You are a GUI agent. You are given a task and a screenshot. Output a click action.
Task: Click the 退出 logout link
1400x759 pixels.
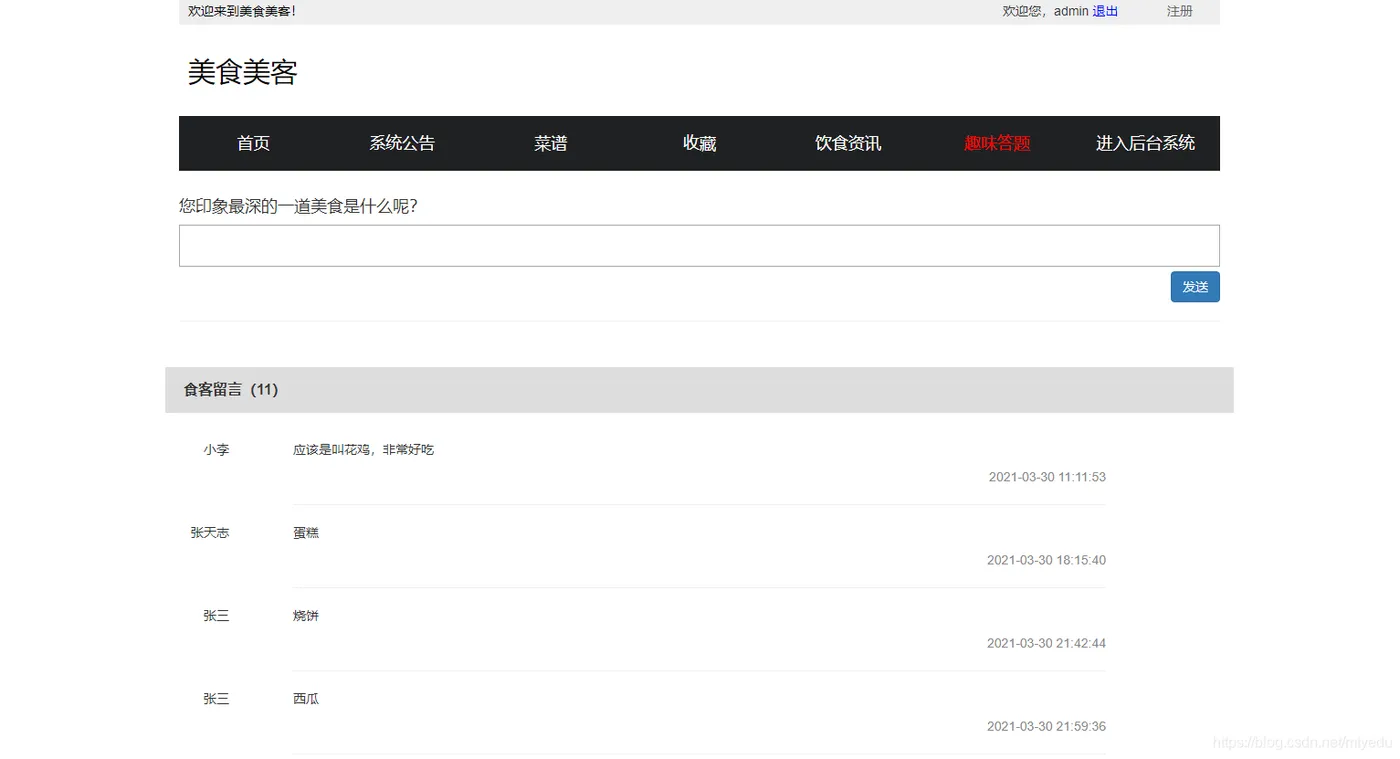click(1105, 11)
